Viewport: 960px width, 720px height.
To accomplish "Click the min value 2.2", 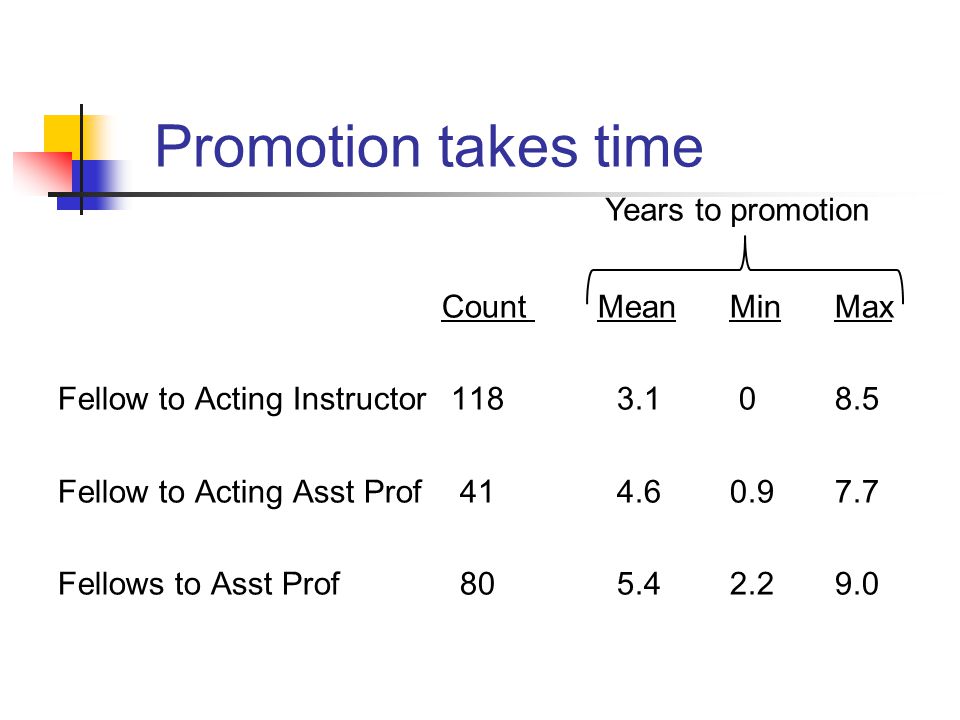I will click(751, 584).
